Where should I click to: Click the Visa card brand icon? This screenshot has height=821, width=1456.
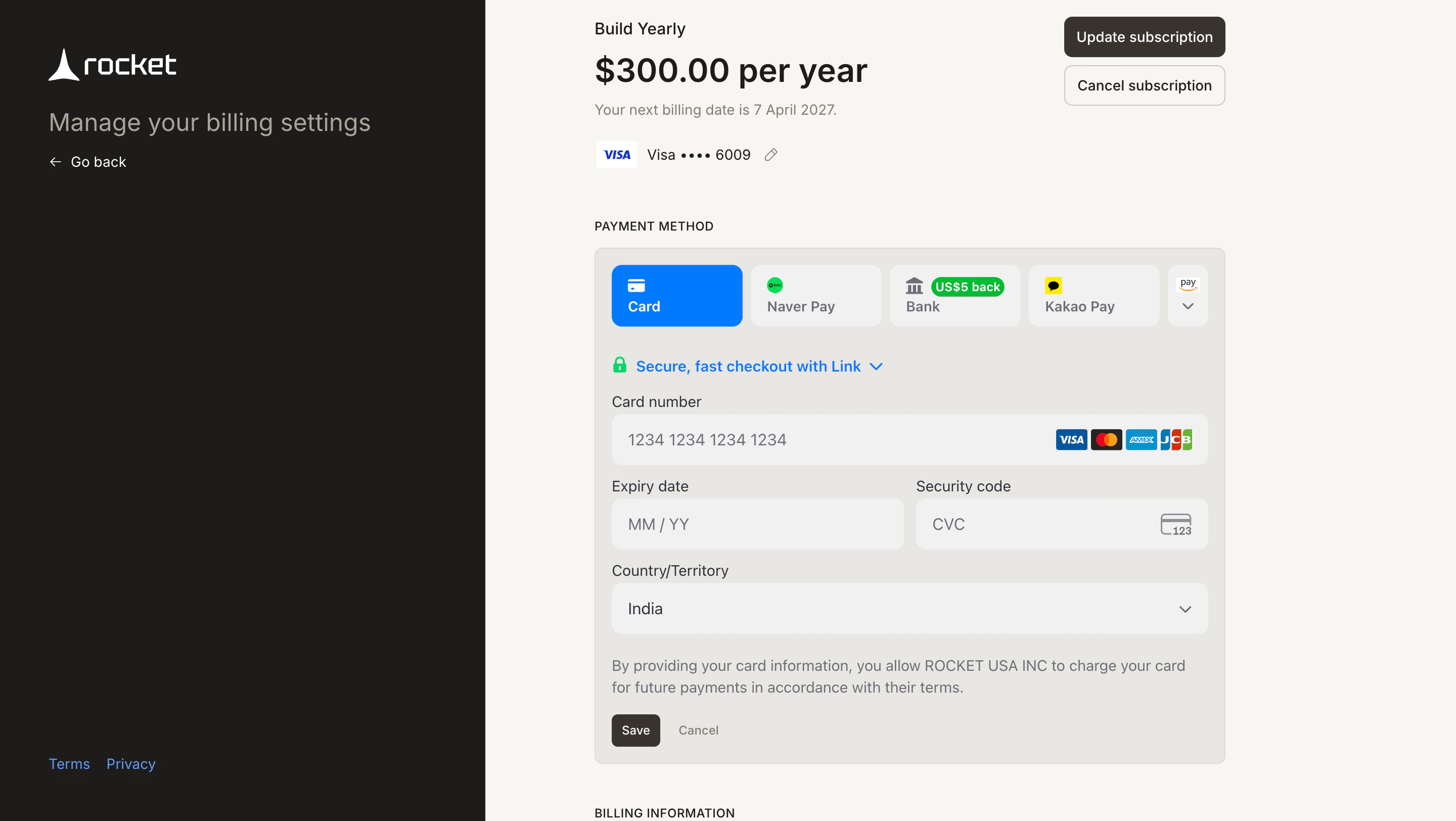[x=616, y=154]
